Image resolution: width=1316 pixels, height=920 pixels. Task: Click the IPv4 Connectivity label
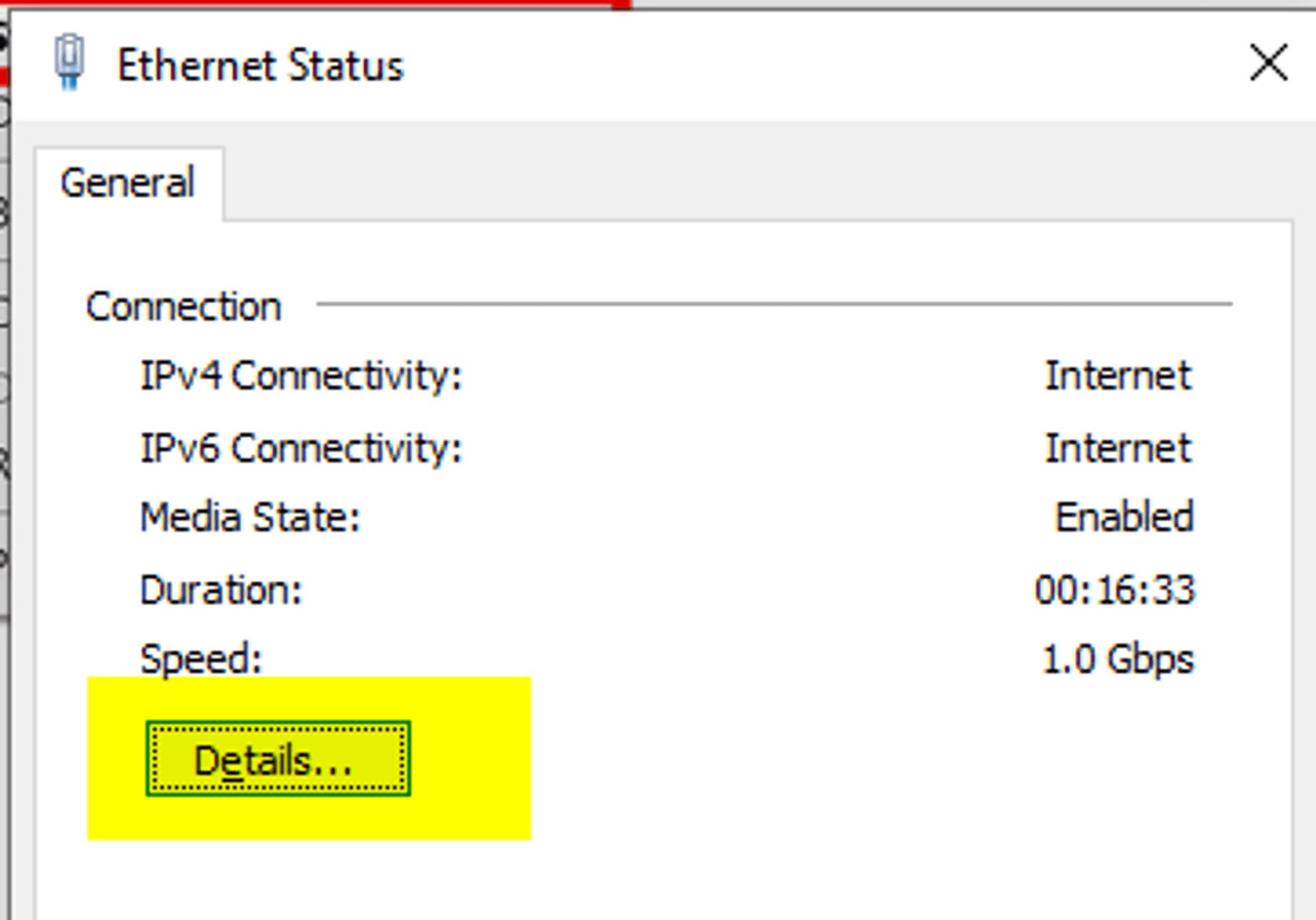301,376
